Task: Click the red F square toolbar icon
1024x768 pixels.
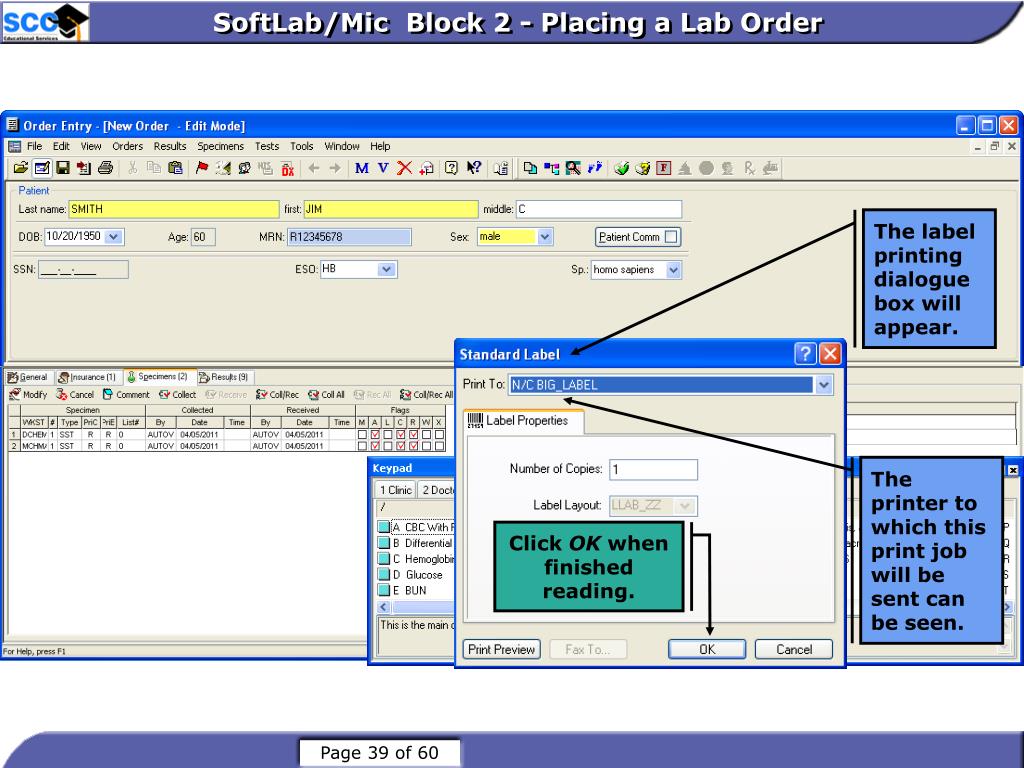Action: pyautogui.click(x=664, y=168)
